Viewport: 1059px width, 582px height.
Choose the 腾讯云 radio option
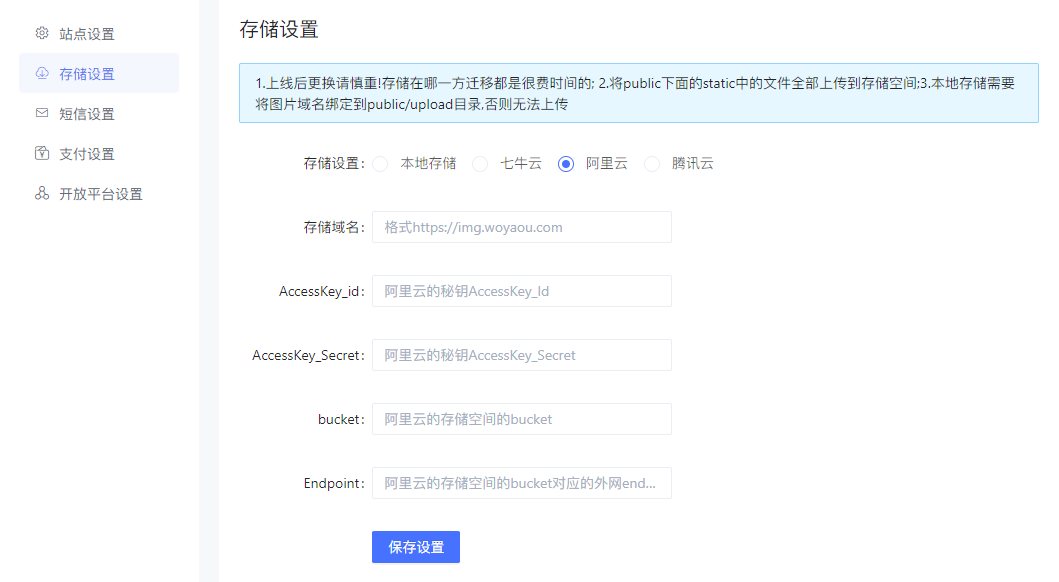tap(652, 164)
